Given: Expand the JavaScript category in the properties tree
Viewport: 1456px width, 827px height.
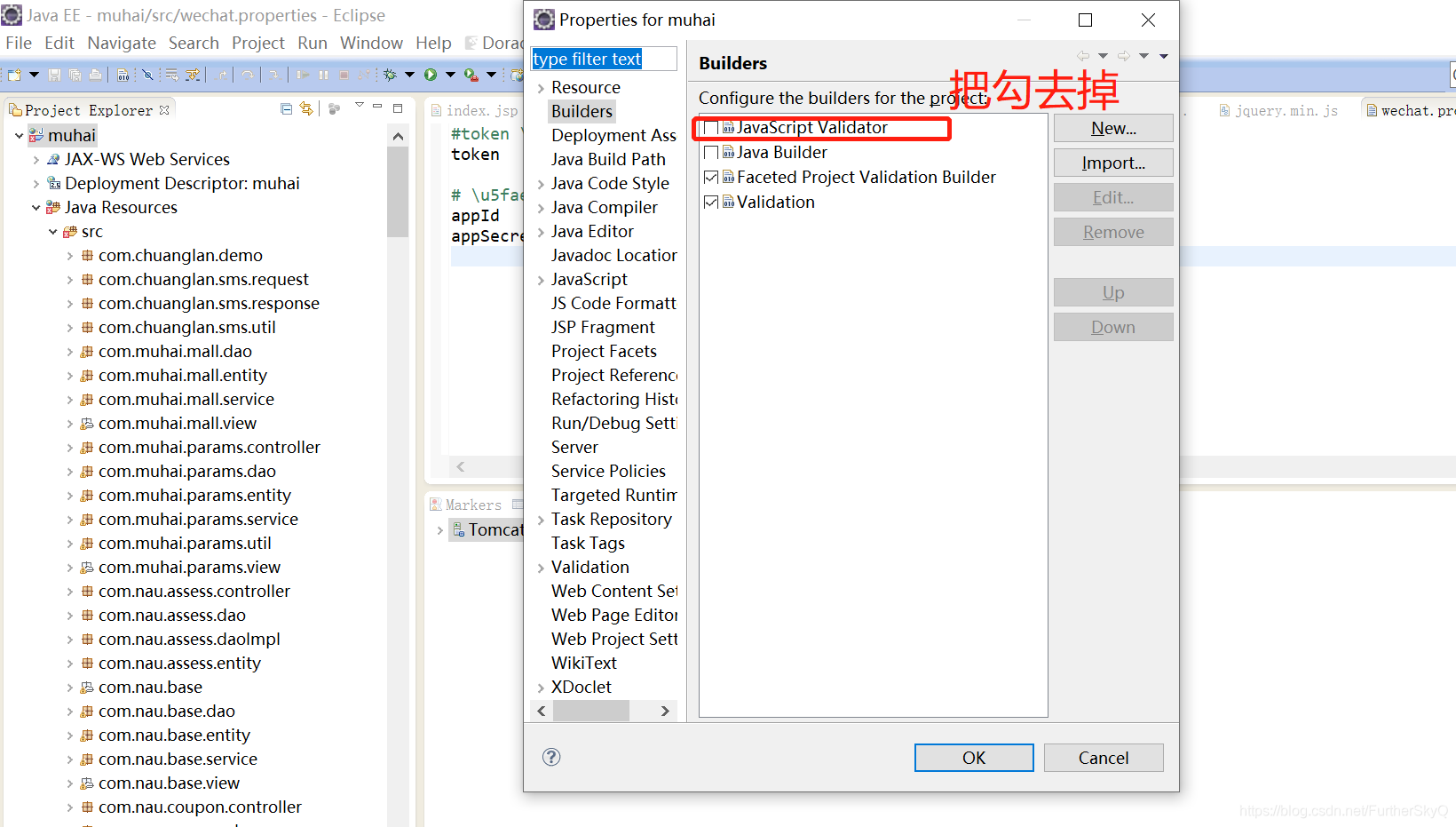Looking at the screenshot, I should [541, 279].
